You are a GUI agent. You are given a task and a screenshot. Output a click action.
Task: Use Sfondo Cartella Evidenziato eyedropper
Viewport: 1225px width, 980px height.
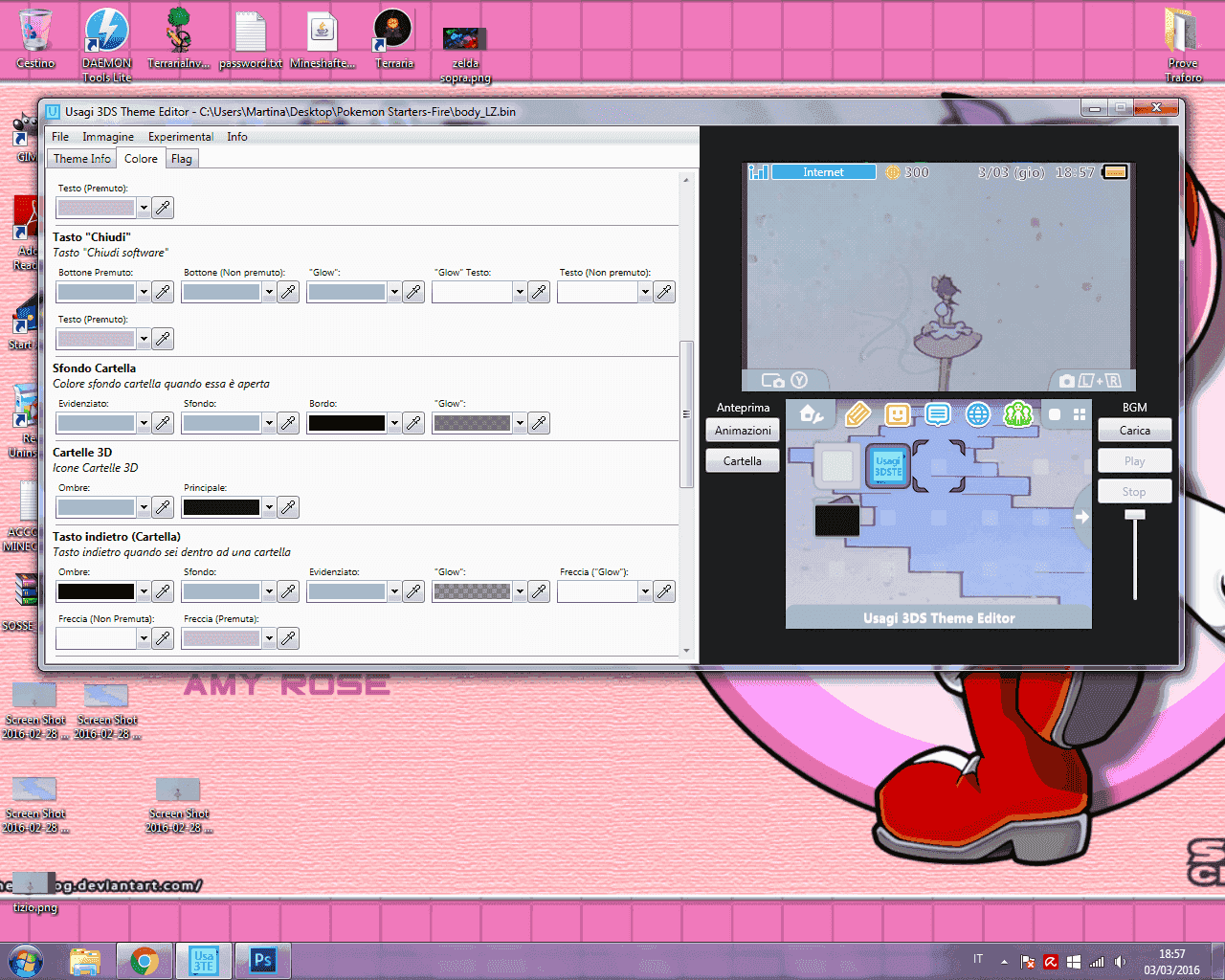point(164,423)
